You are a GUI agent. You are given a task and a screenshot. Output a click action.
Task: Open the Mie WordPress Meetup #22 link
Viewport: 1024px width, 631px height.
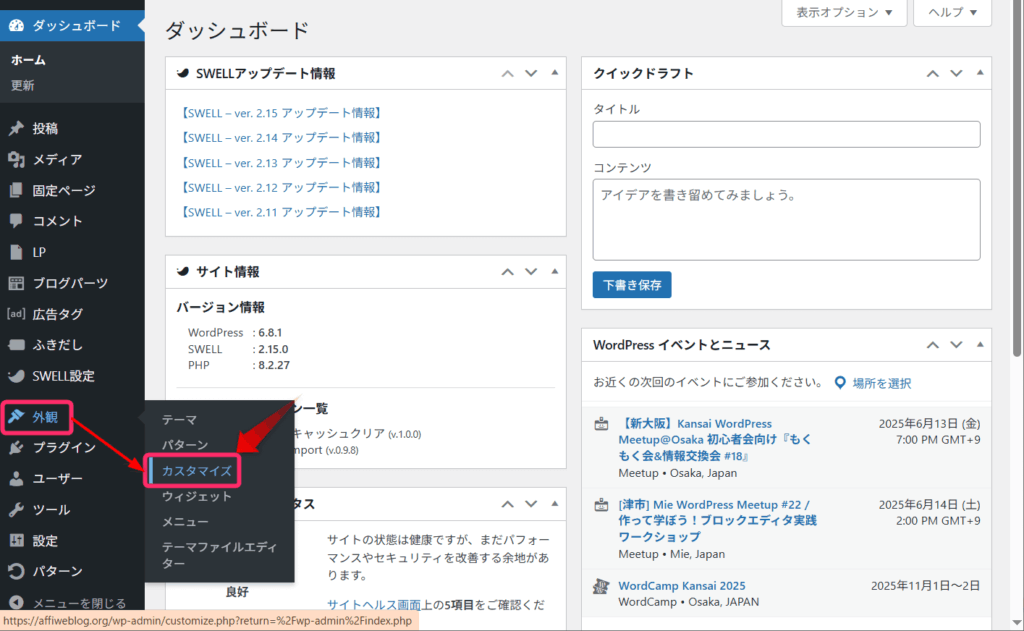coord(717,521)
